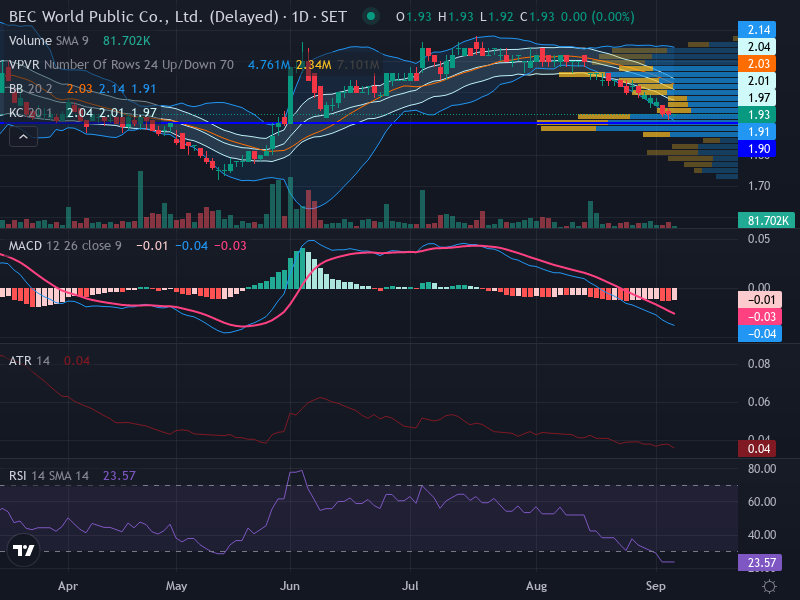
Task: Click the May label on time axis
Action: (x=177, y=586)
